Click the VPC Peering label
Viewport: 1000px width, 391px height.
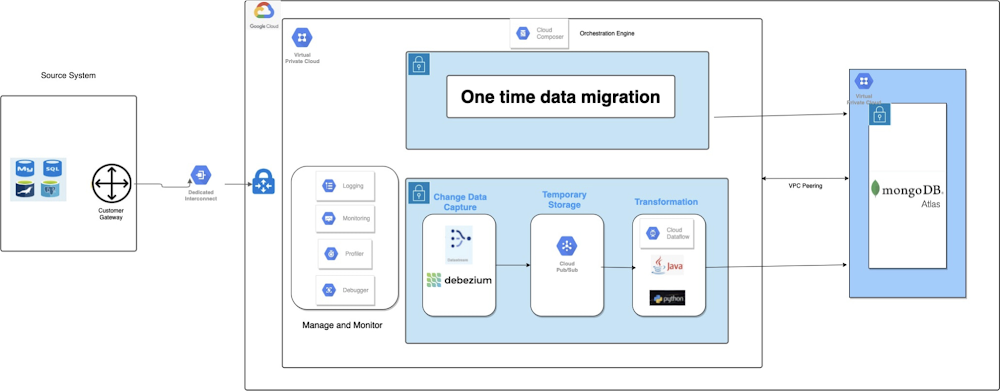(x=804, y=186)
